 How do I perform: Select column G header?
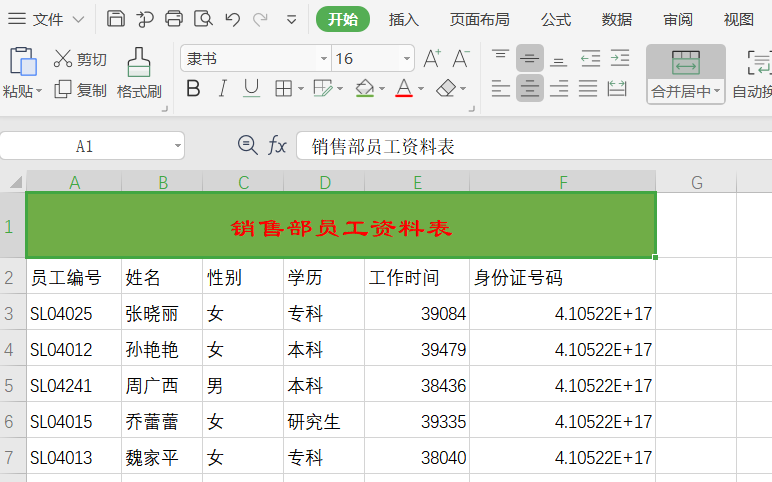coord(696,182)
